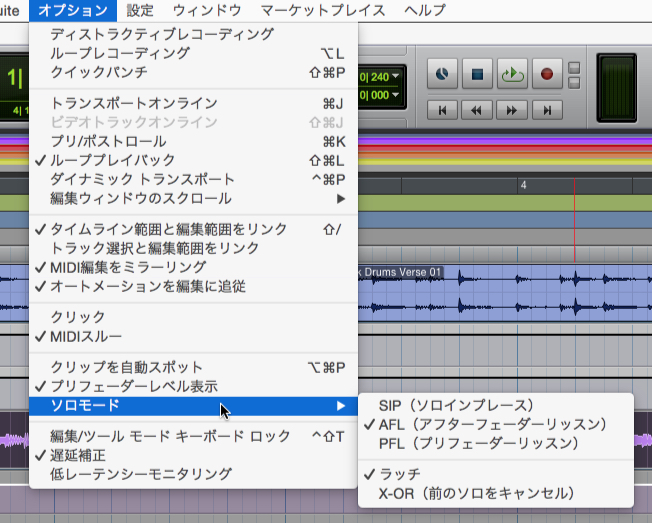Select ラッチ solo behavior
The width and height of the screenshot is (652, 523).
tap(496, 474)
